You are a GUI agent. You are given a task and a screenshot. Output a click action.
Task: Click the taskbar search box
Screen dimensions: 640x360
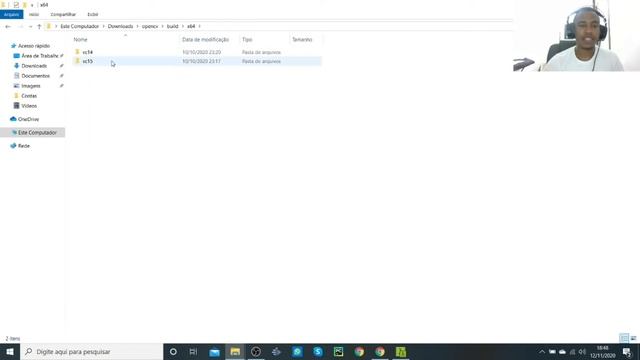(x=91, y=351)
